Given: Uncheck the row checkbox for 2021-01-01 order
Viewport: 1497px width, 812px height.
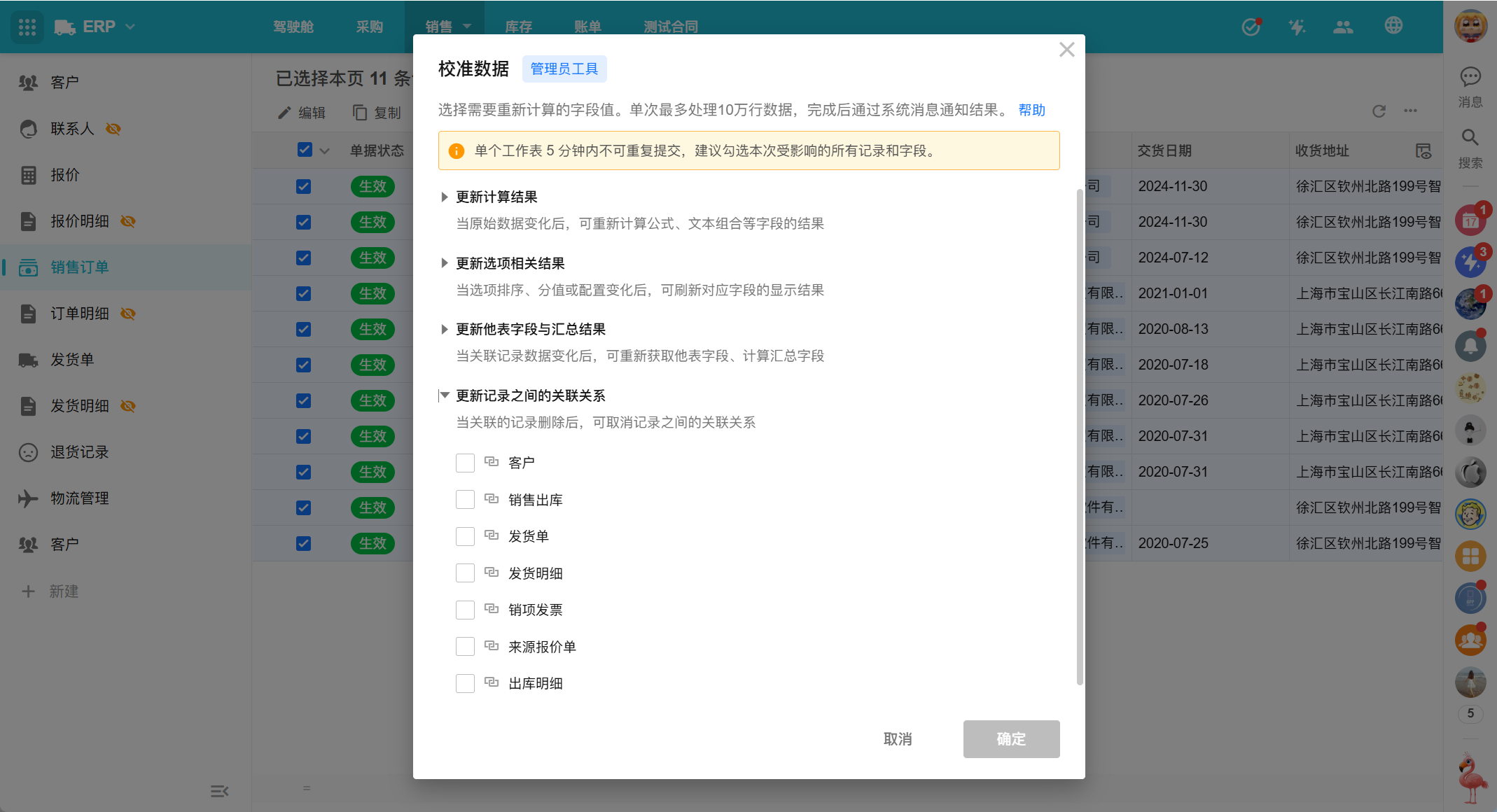Looking at the screenshot, I should coord(303,293).
